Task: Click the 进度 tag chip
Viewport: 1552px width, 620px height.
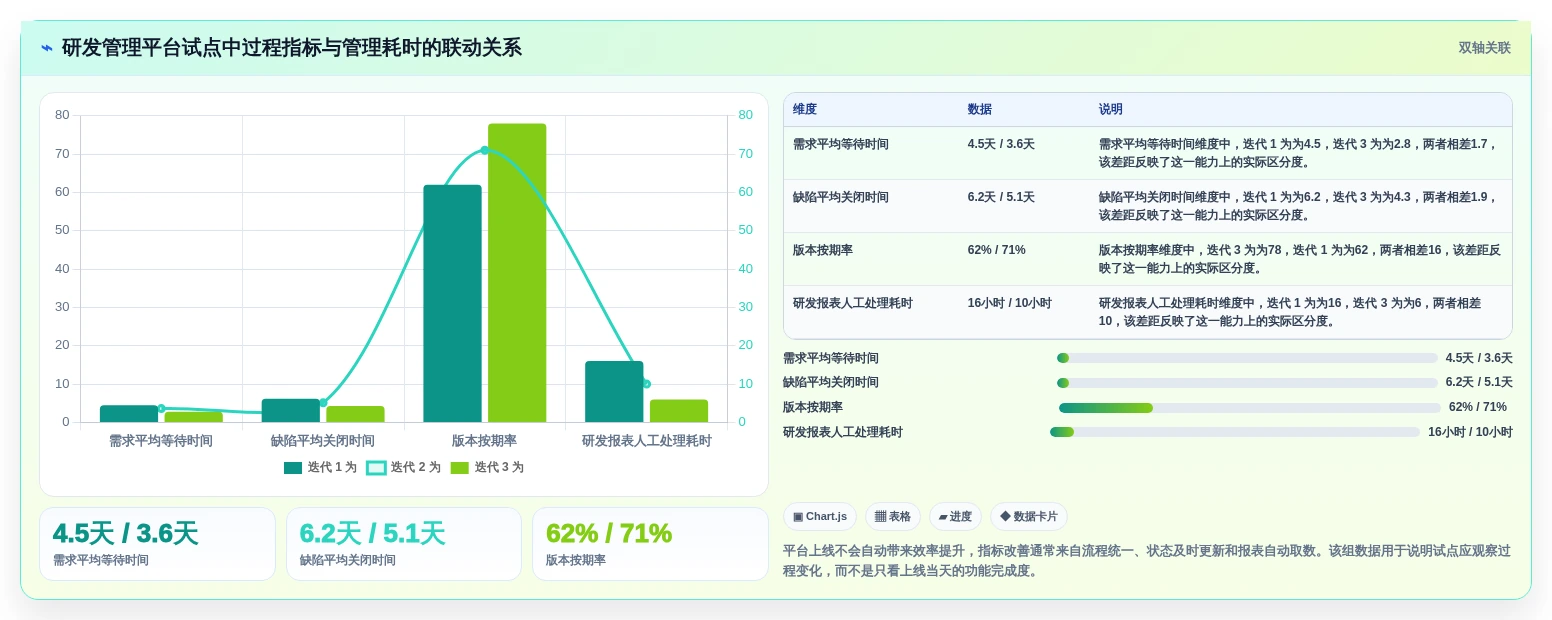Action: tap(955, 517)
